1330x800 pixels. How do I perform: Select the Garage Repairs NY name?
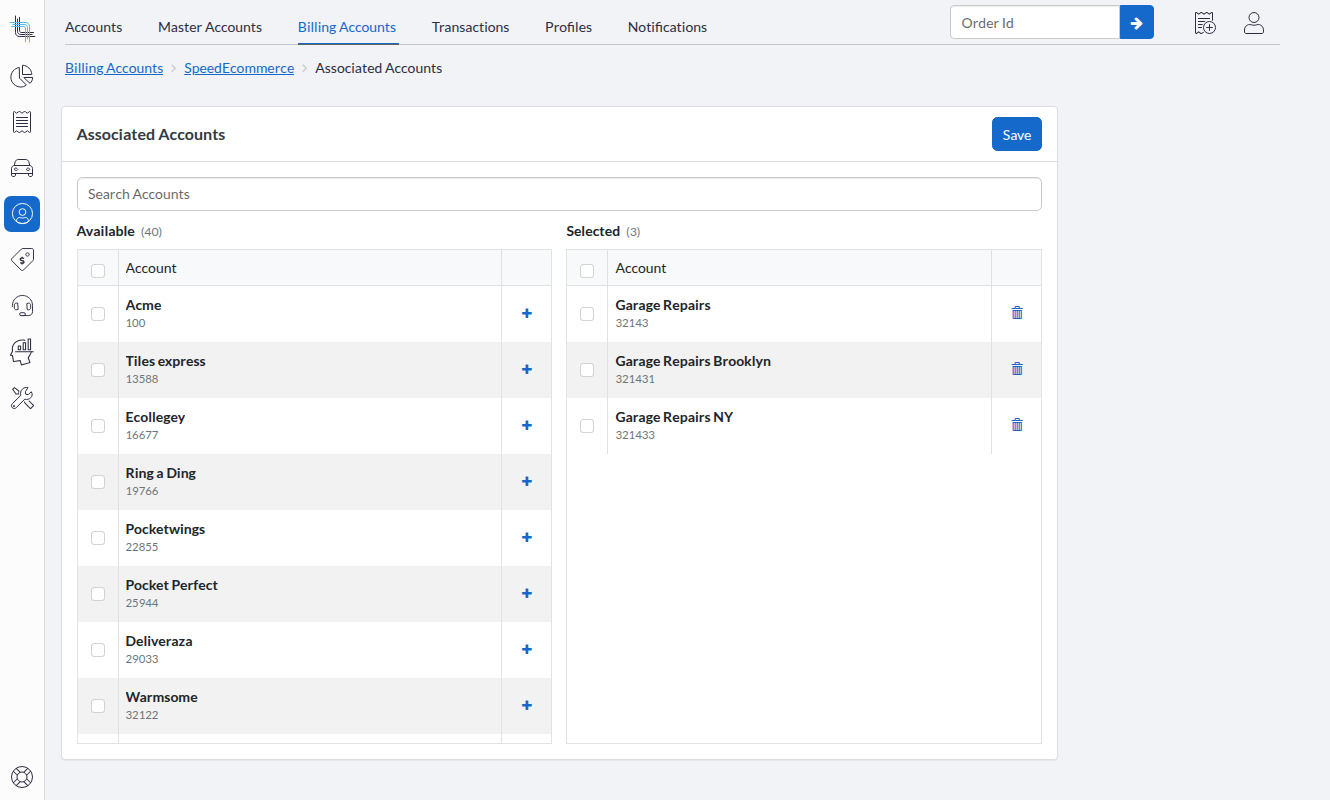pyautogui.click(x=674, y=417)
